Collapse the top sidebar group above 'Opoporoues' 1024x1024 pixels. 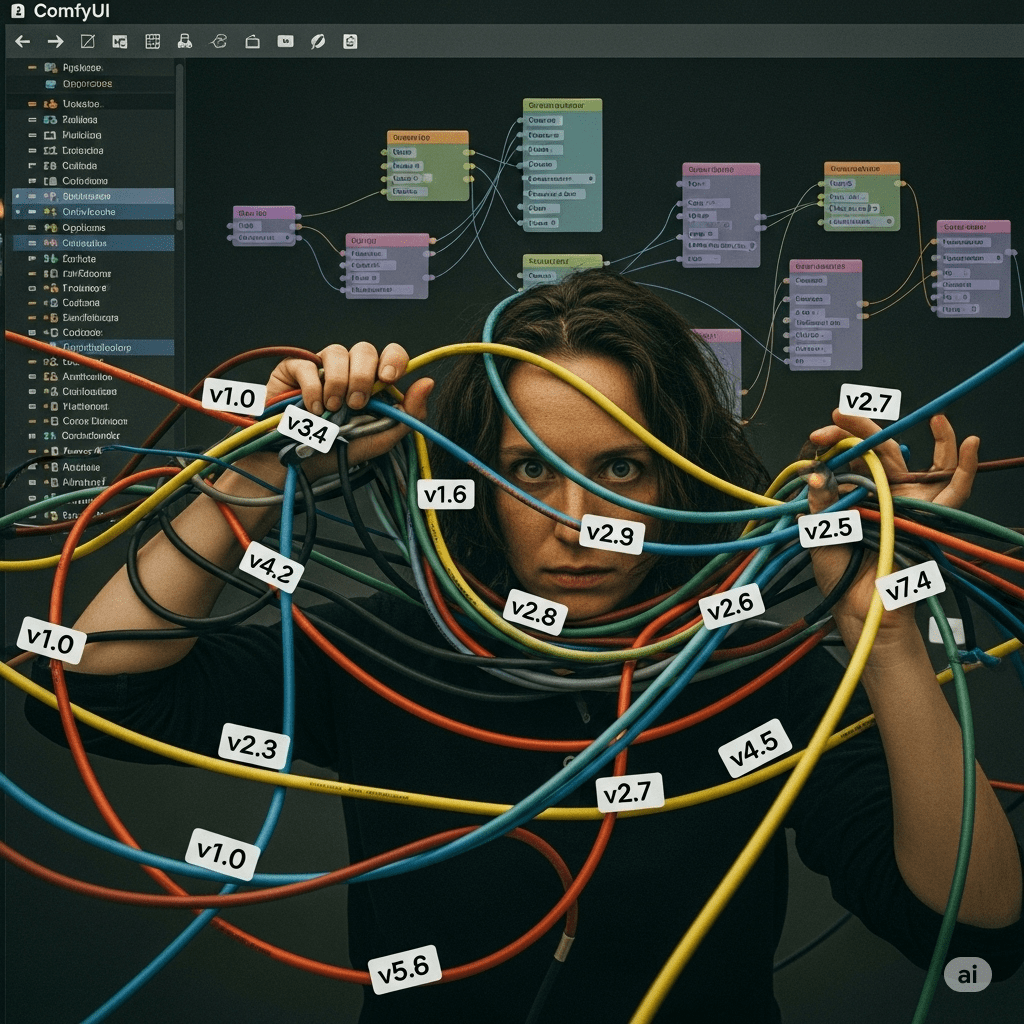33,68
